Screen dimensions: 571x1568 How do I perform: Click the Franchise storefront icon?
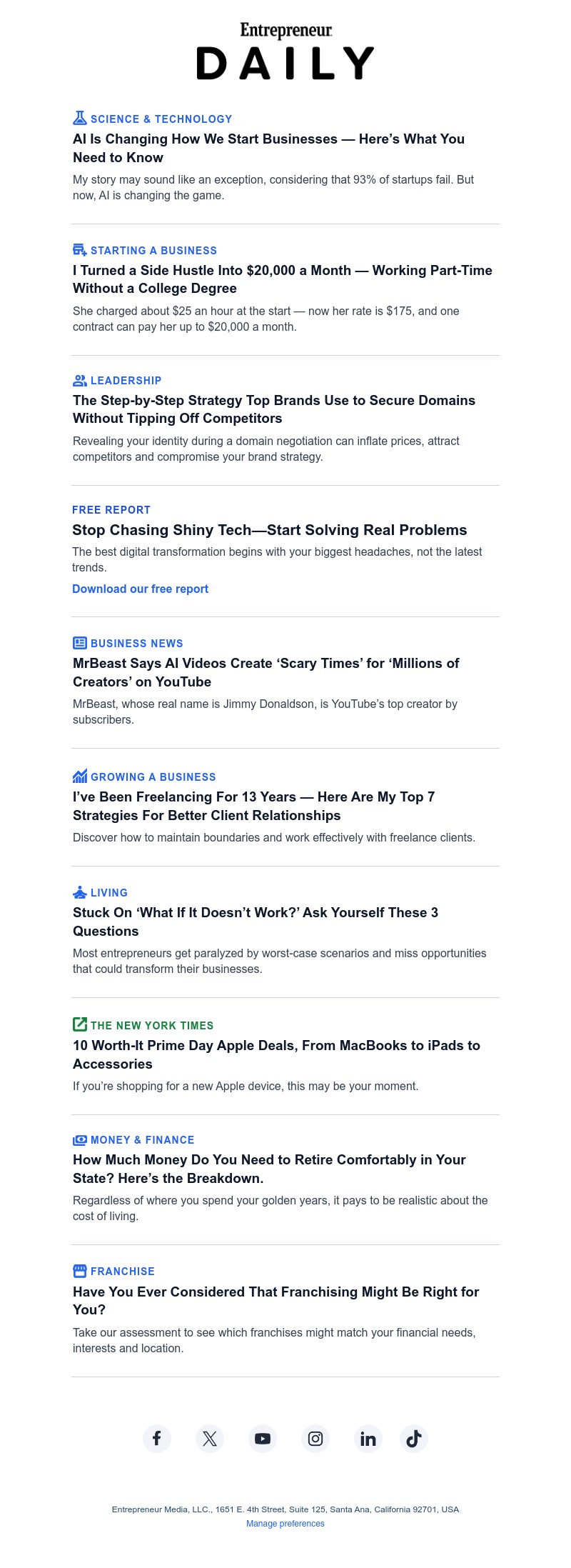80,1271
